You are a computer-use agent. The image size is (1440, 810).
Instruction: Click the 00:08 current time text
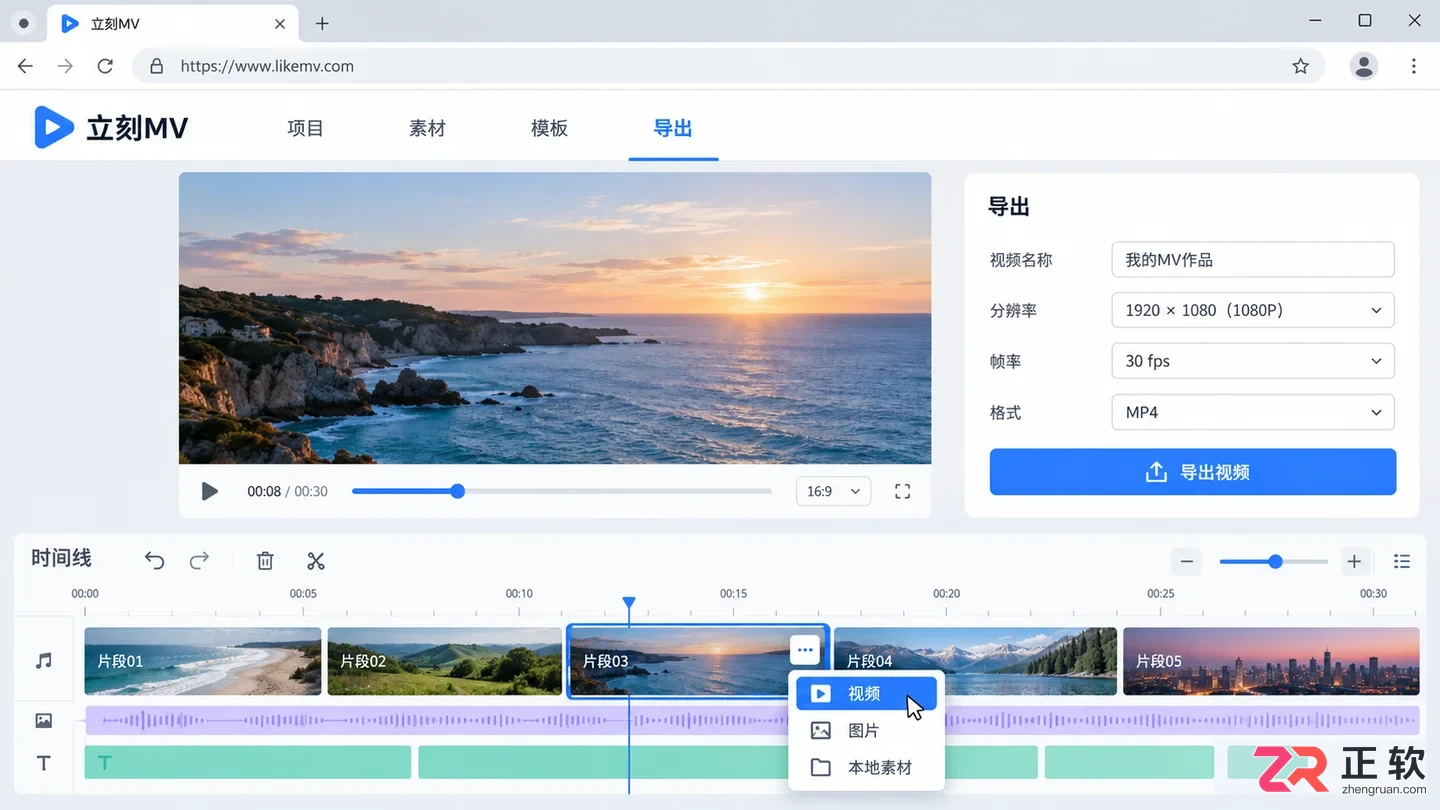click(x=264, y=491)
